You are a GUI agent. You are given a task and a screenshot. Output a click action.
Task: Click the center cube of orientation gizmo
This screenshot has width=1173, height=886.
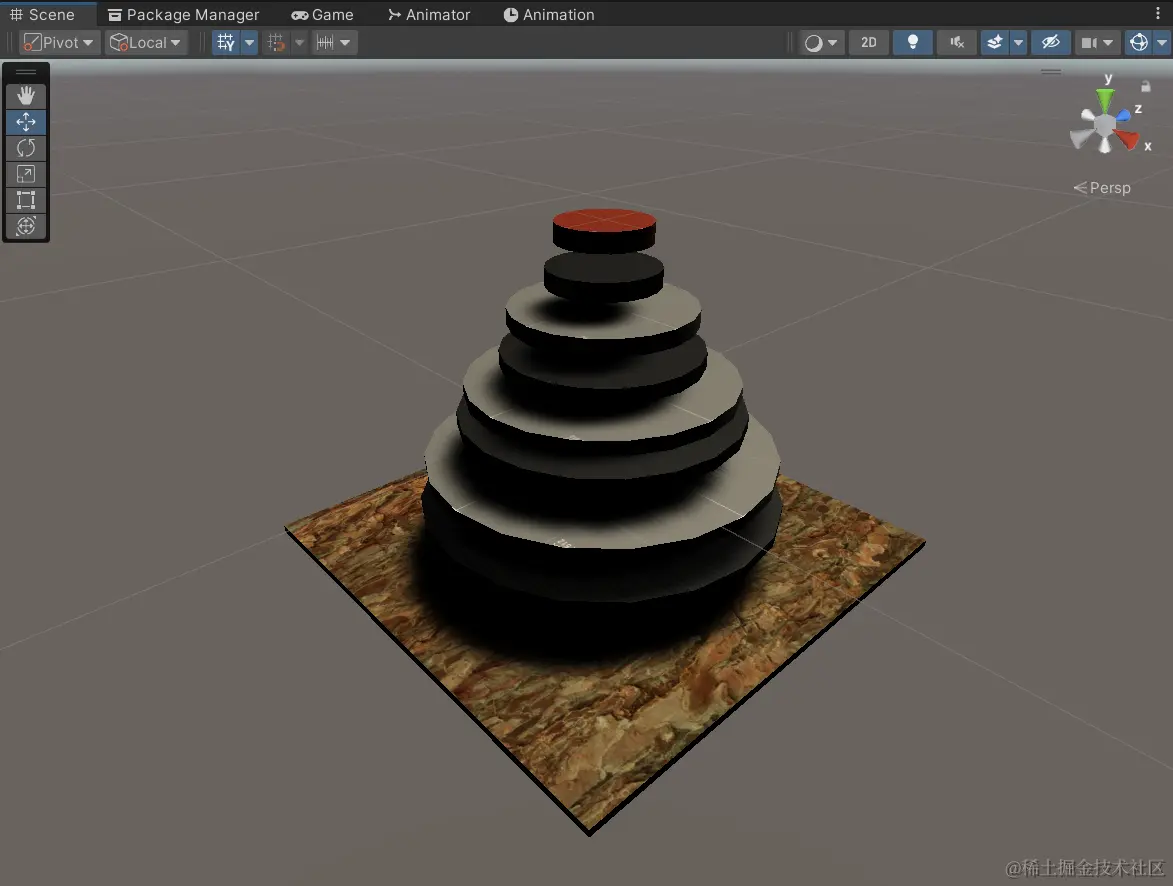[1104, 124]
